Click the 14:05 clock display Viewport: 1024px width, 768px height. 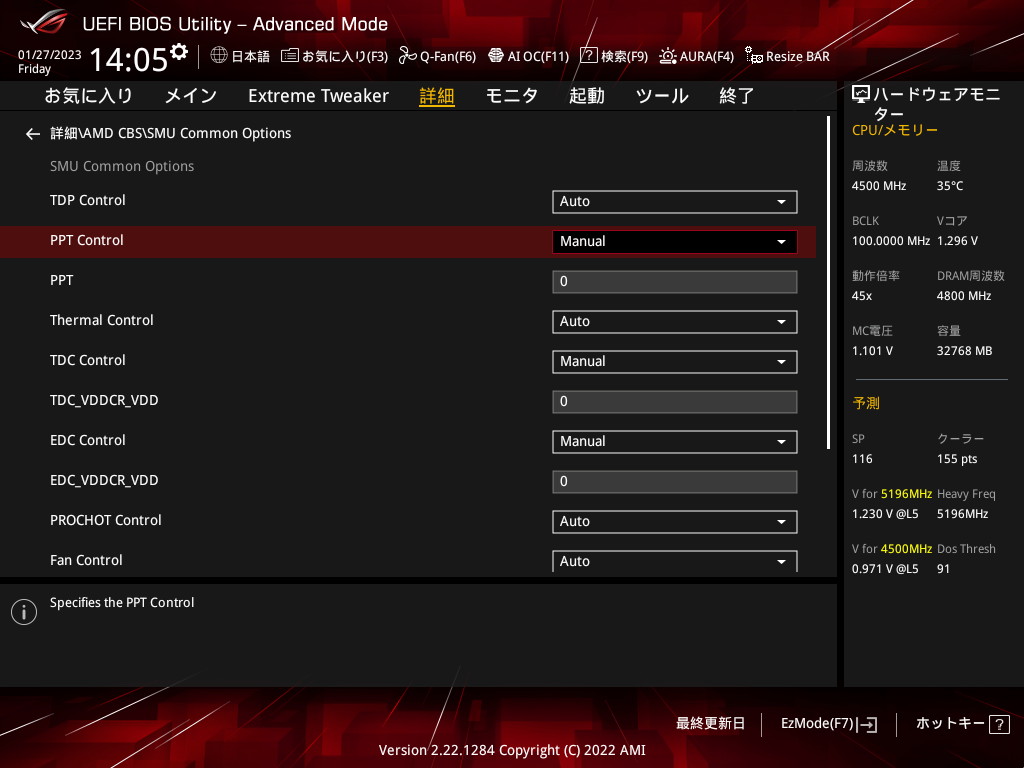pyautogui.click(x=128, y=59)
